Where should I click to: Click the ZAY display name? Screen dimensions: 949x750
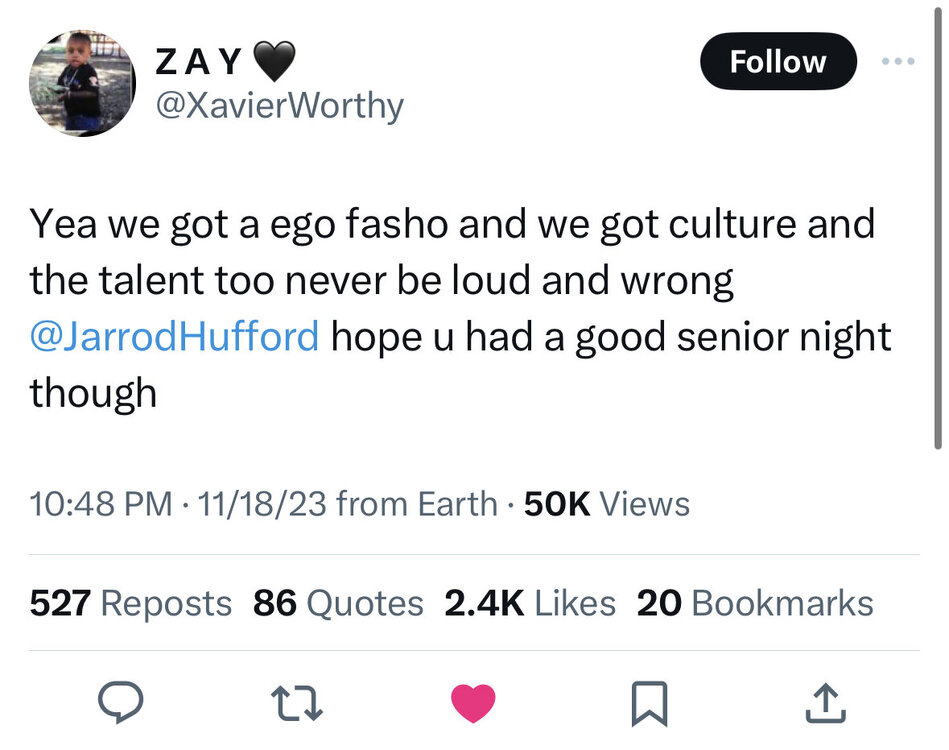point(199,63)
